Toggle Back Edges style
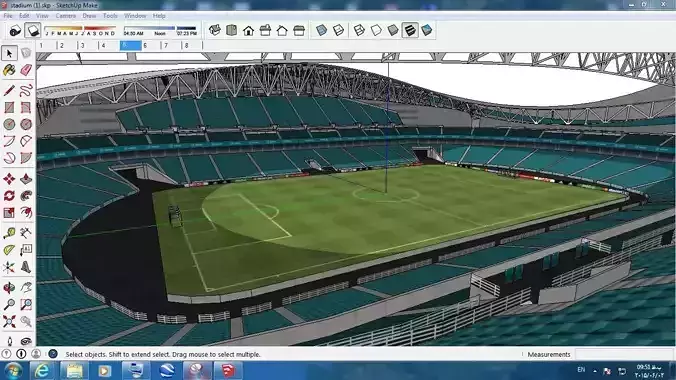Viewport: 676px width, 380px height. (x=338, y=30)
